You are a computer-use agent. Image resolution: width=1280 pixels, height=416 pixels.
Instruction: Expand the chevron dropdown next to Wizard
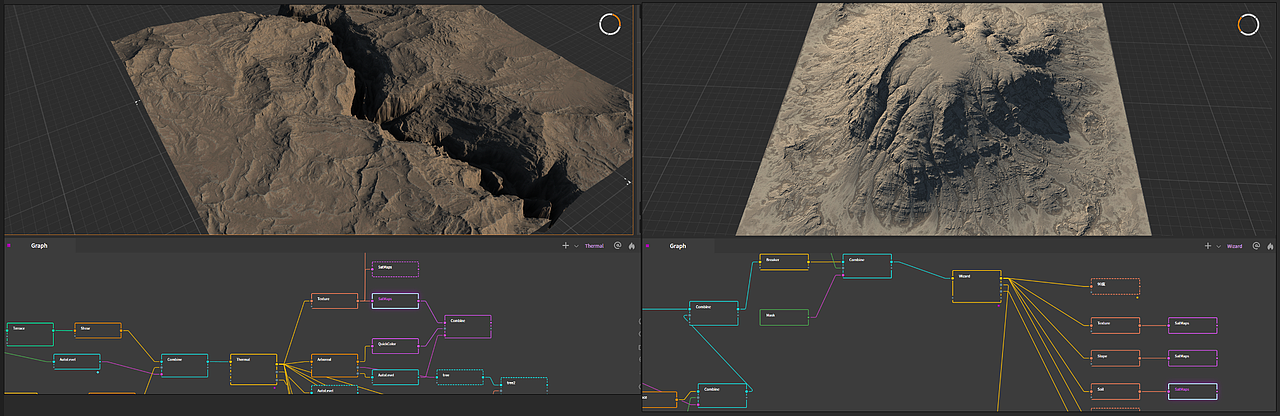point(1219,246)
